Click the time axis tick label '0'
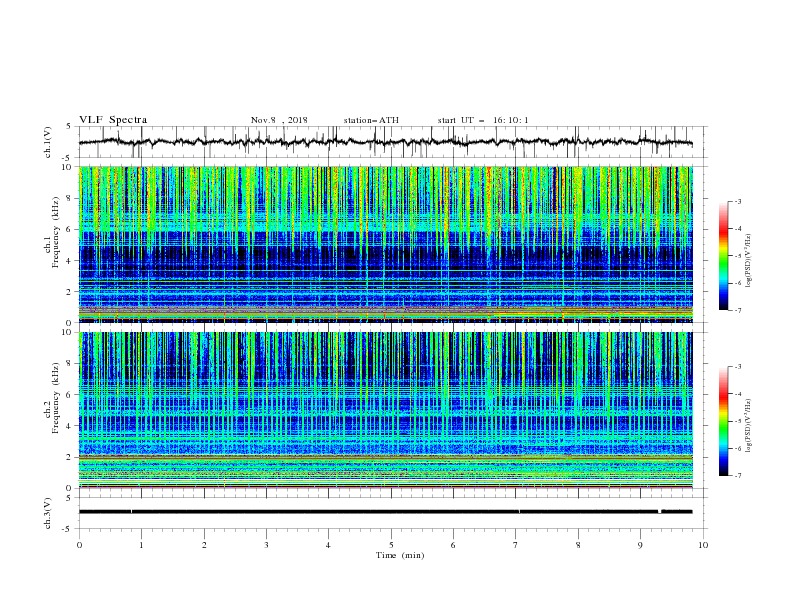 pyautogui.click(x=79, y=545)
